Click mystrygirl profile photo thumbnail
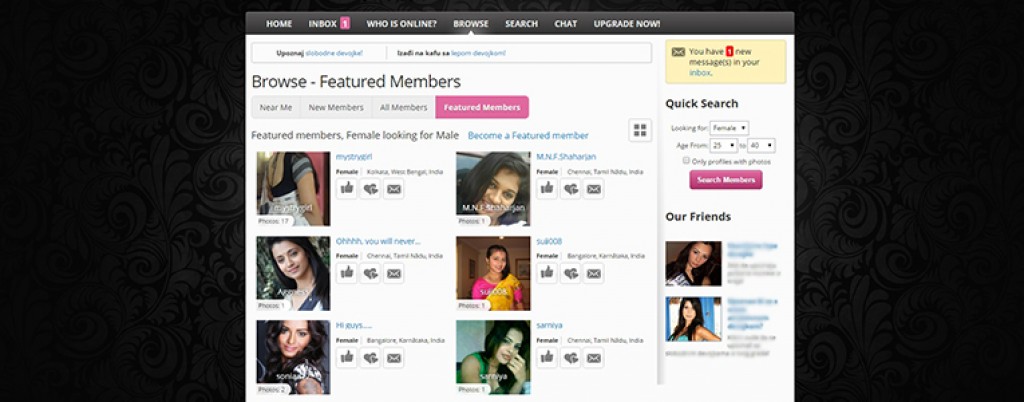The image size is (1024, 402). (293, 189)
